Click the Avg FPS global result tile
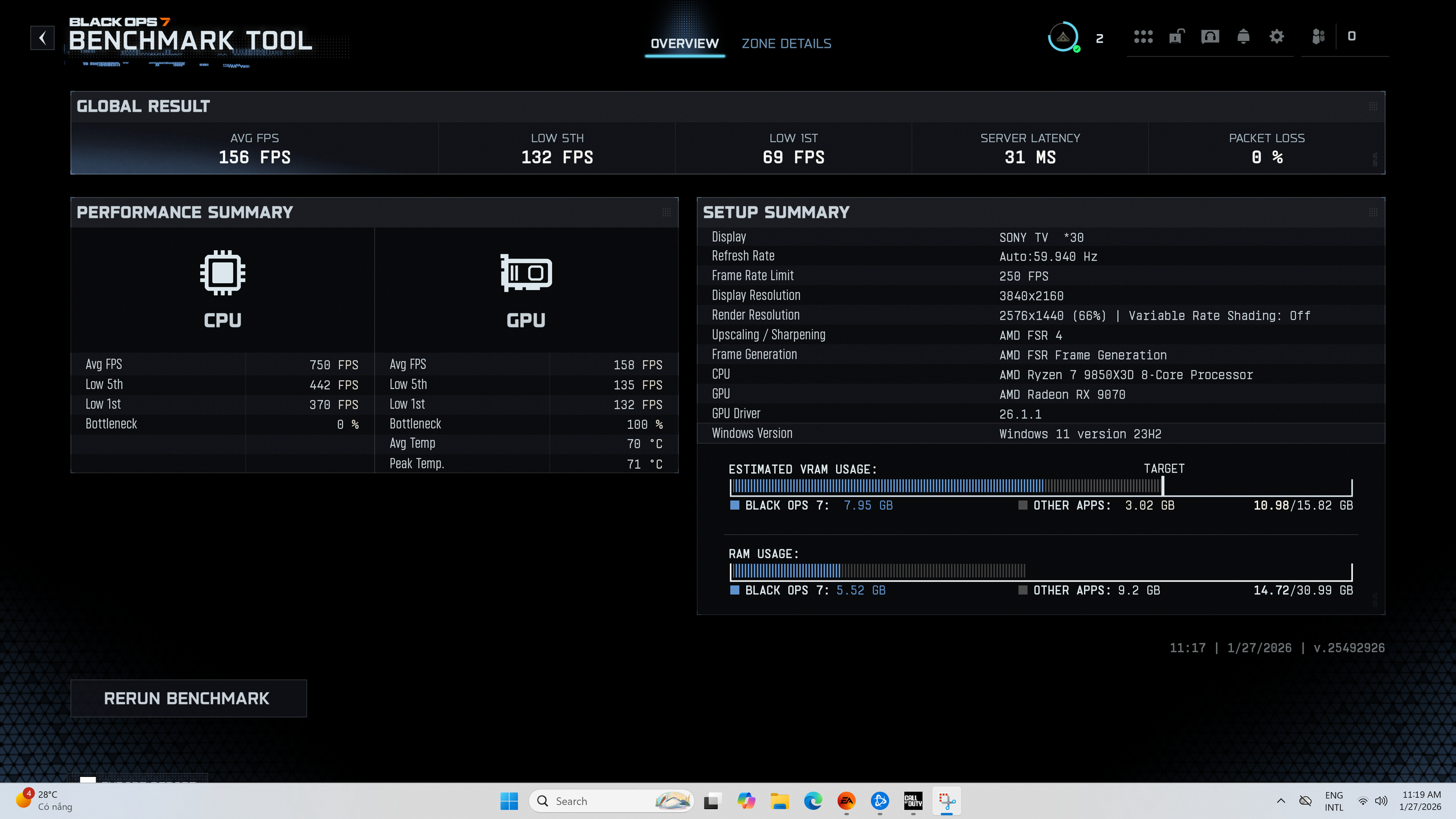1456x819 pixels. point(254,148)
